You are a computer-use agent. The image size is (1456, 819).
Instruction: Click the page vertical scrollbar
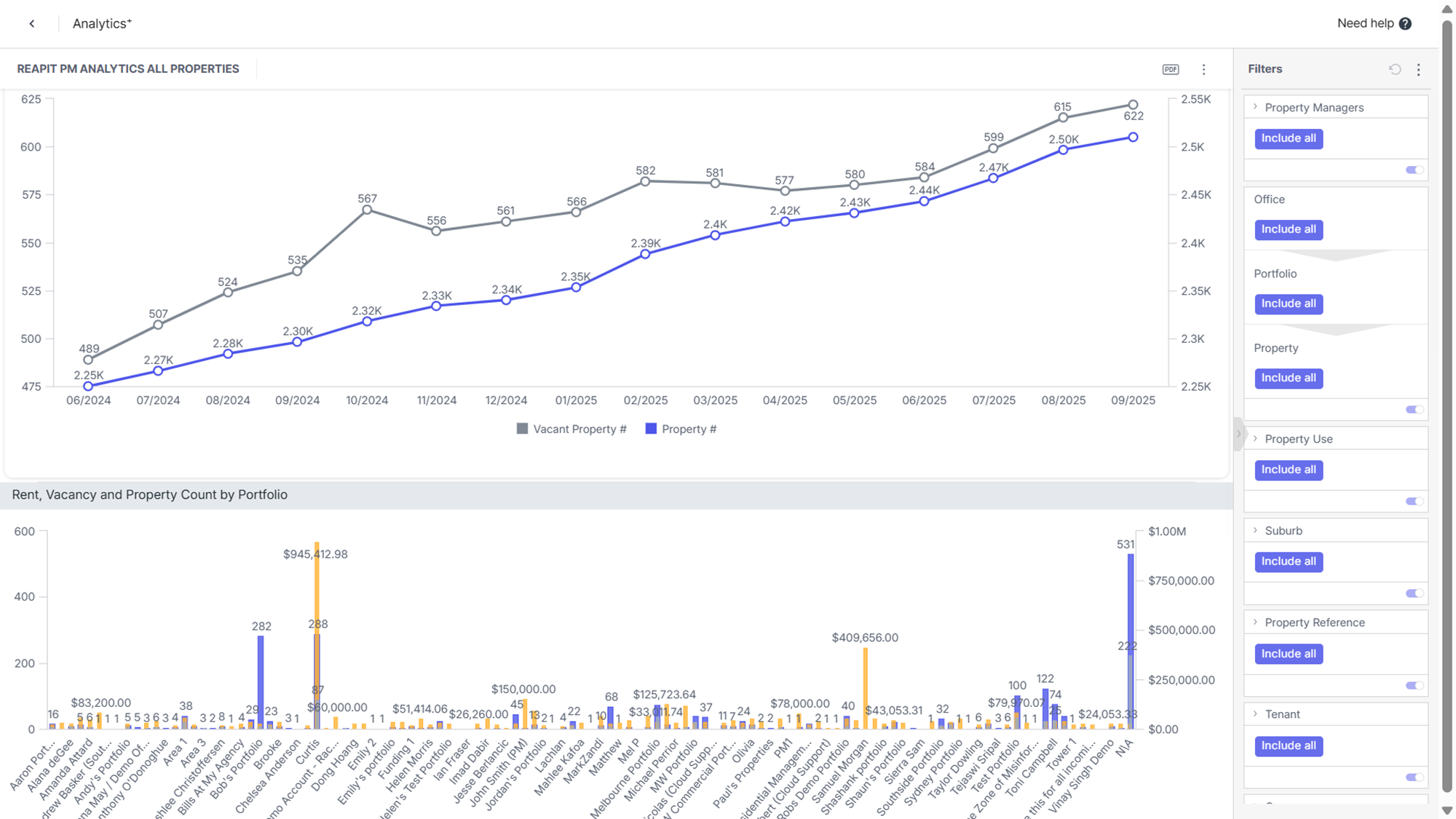point(1447,408)
